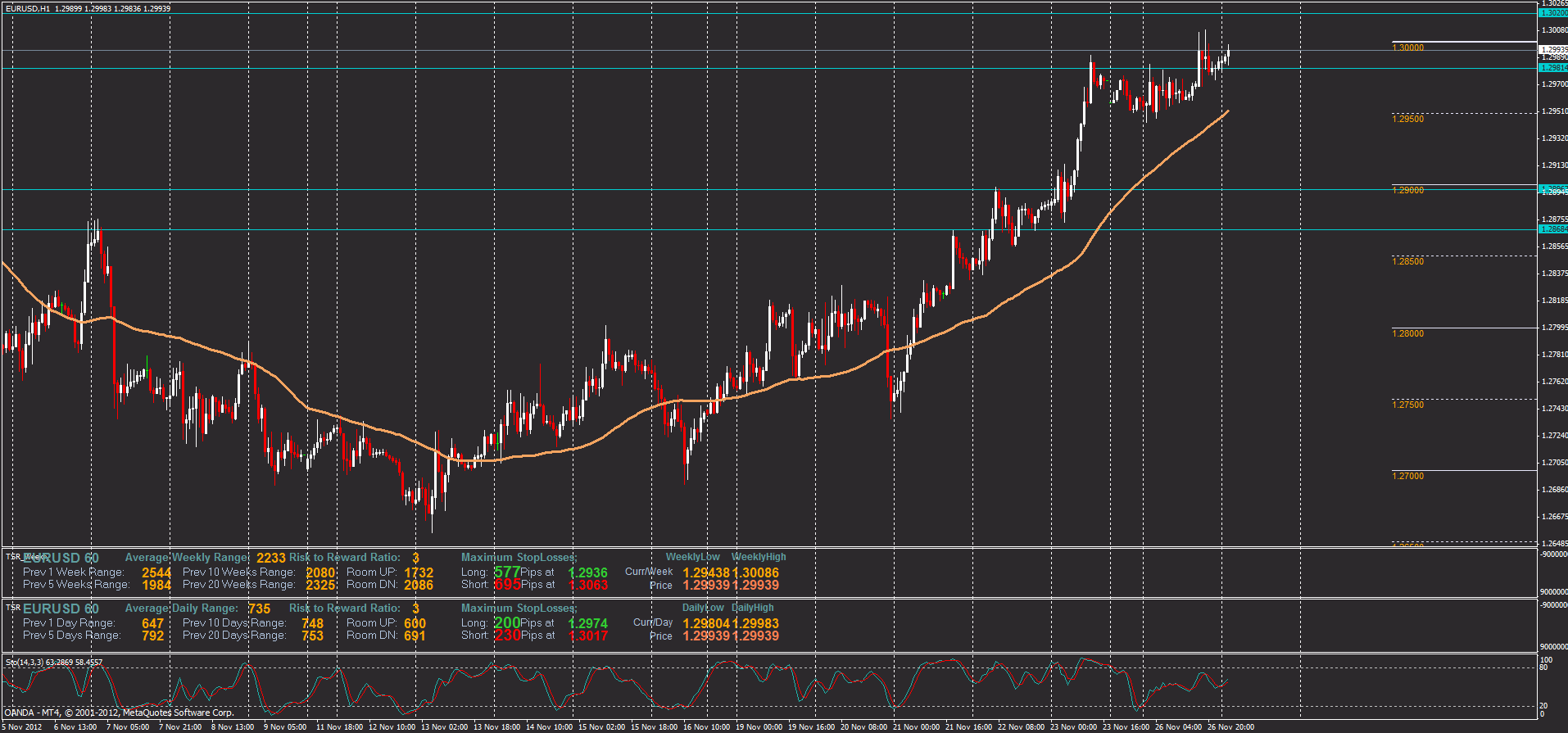The width and height of the screenshot is (1568, 733).
Task: Select the WeeklyHigh value 1.30086
Action: click(755, 573)
